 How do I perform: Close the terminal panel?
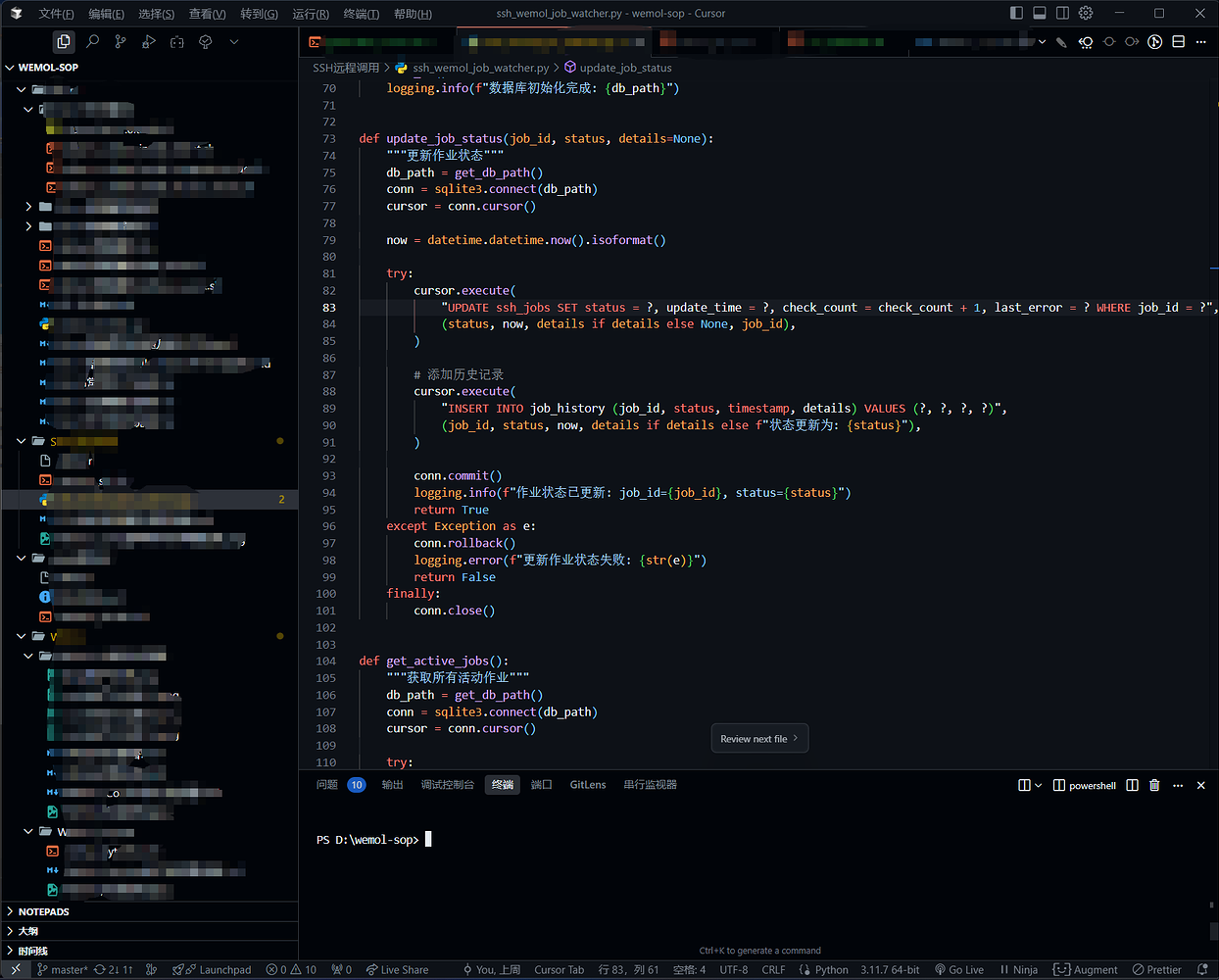pyautogui.click(x=1201, y=785)
